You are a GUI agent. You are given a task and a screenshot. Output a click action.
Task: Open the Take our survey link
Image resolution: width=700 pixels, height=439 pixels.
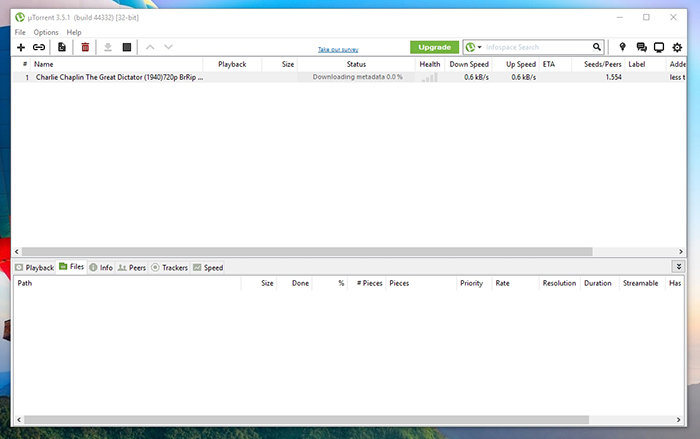click(x=338, y=49)
